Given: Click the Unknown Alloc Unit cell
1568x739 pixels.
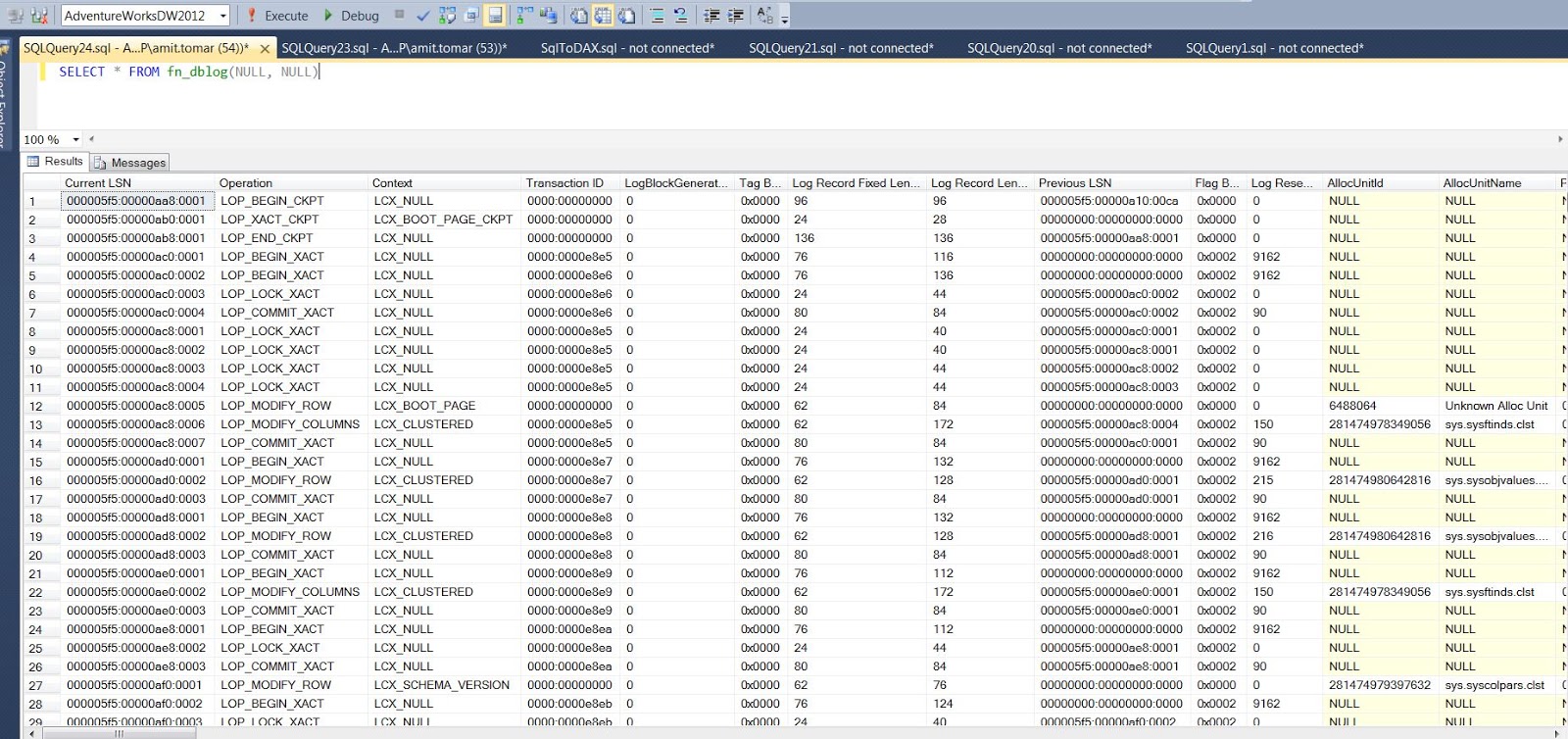Looking at the screenshot, I should click(x=1496, y=406).
